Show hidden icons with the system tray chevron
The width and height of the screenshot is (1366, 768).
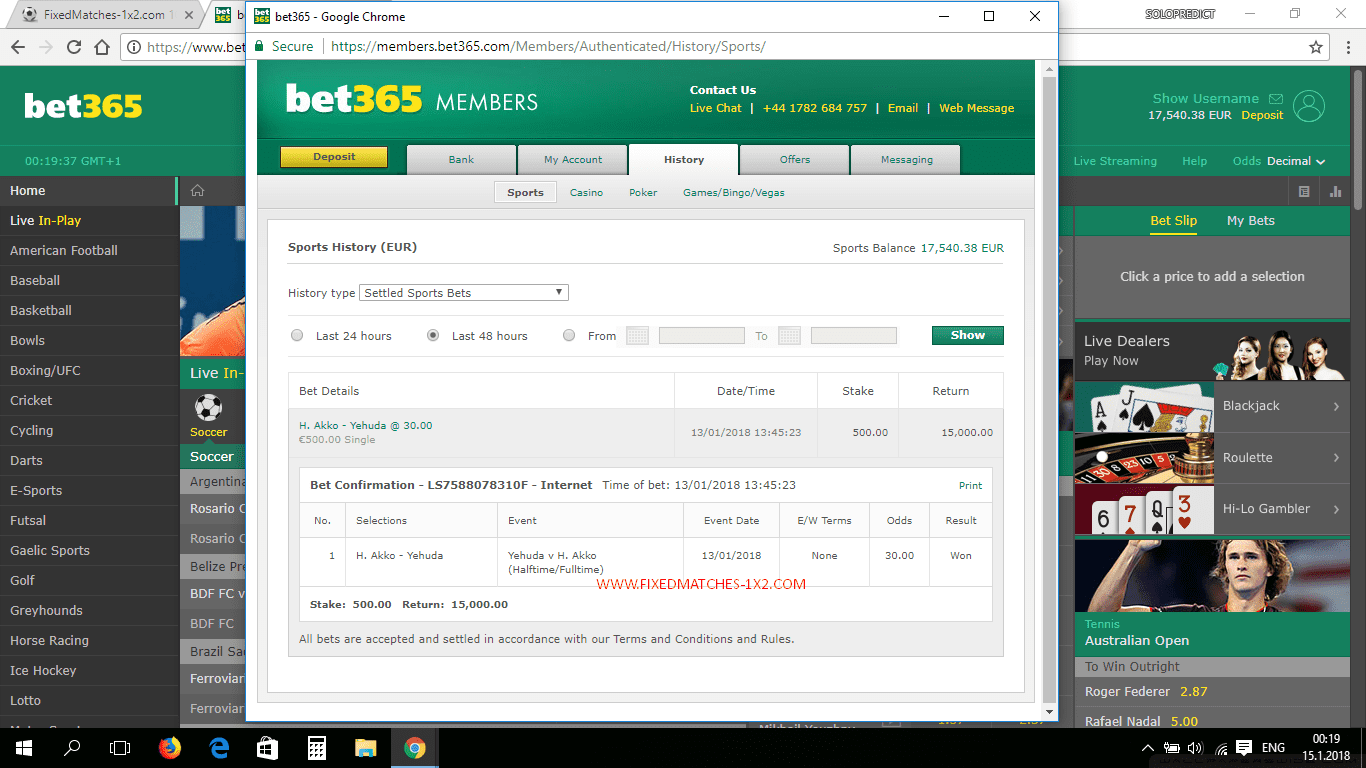click(1147, 748)
